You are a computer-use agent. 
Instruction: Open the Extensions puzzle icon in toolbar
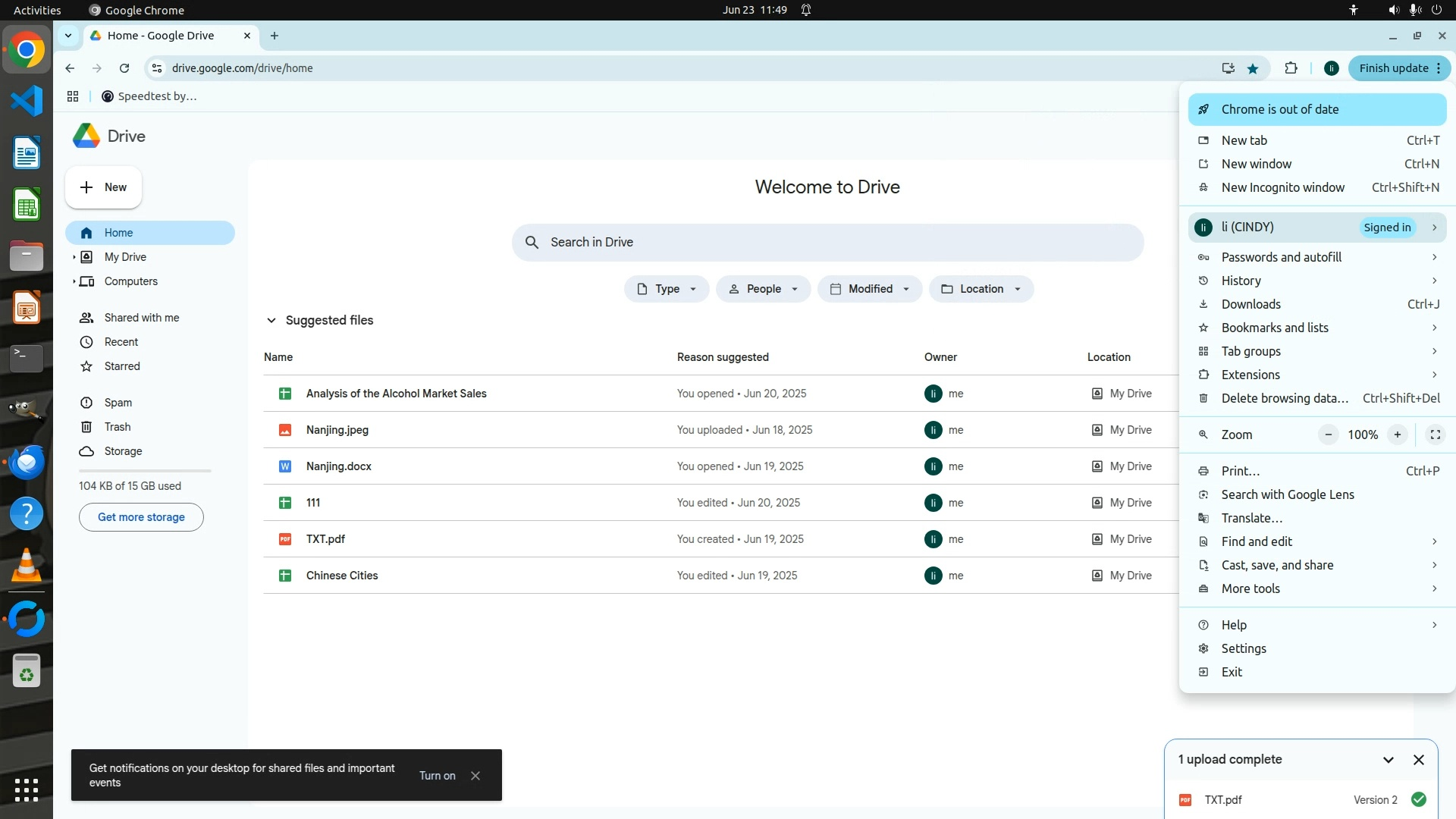click(1291, 68)
